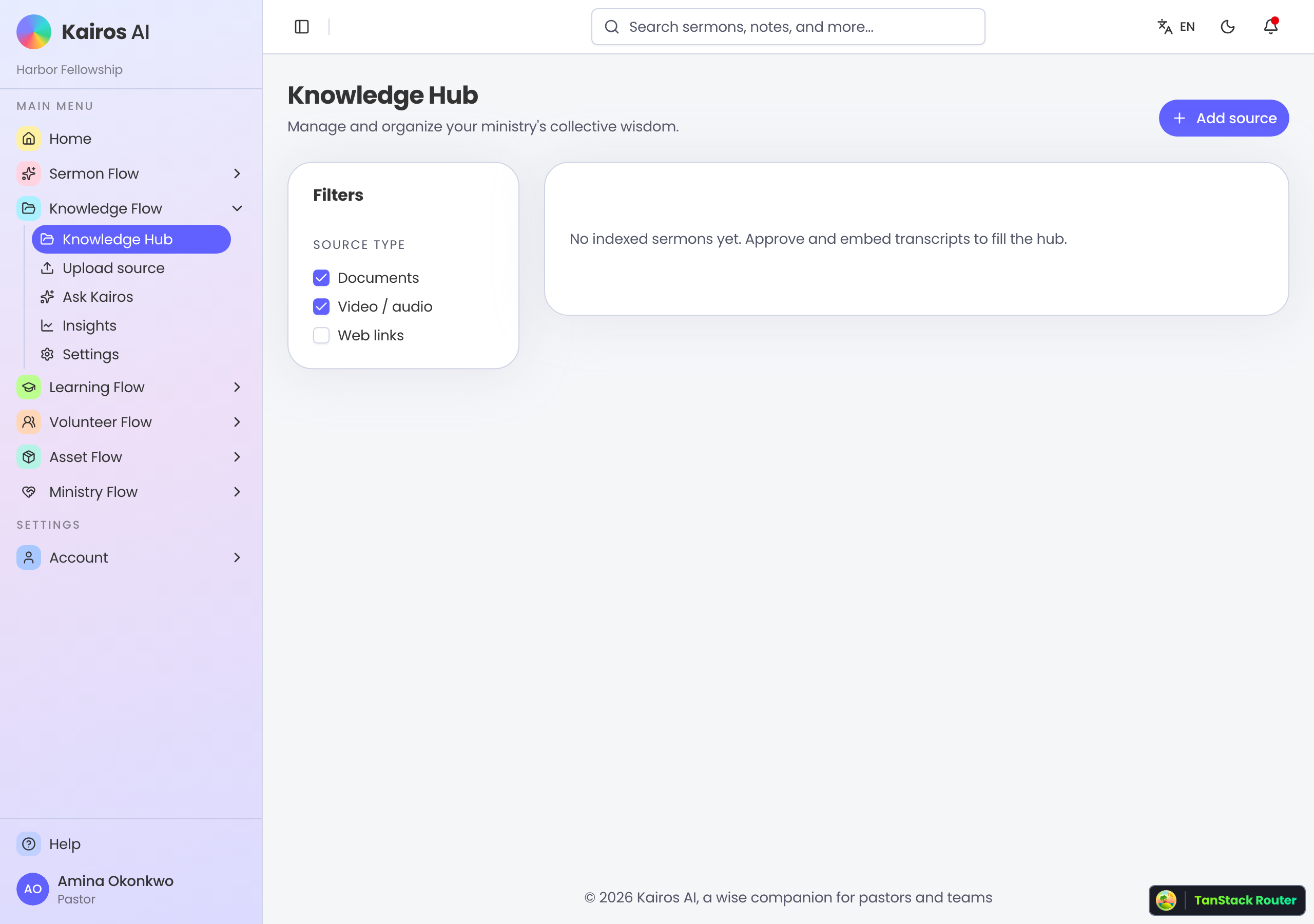The image size is (1314, 924).
Task: Click the Home house icon
Action: click(29, 139)
